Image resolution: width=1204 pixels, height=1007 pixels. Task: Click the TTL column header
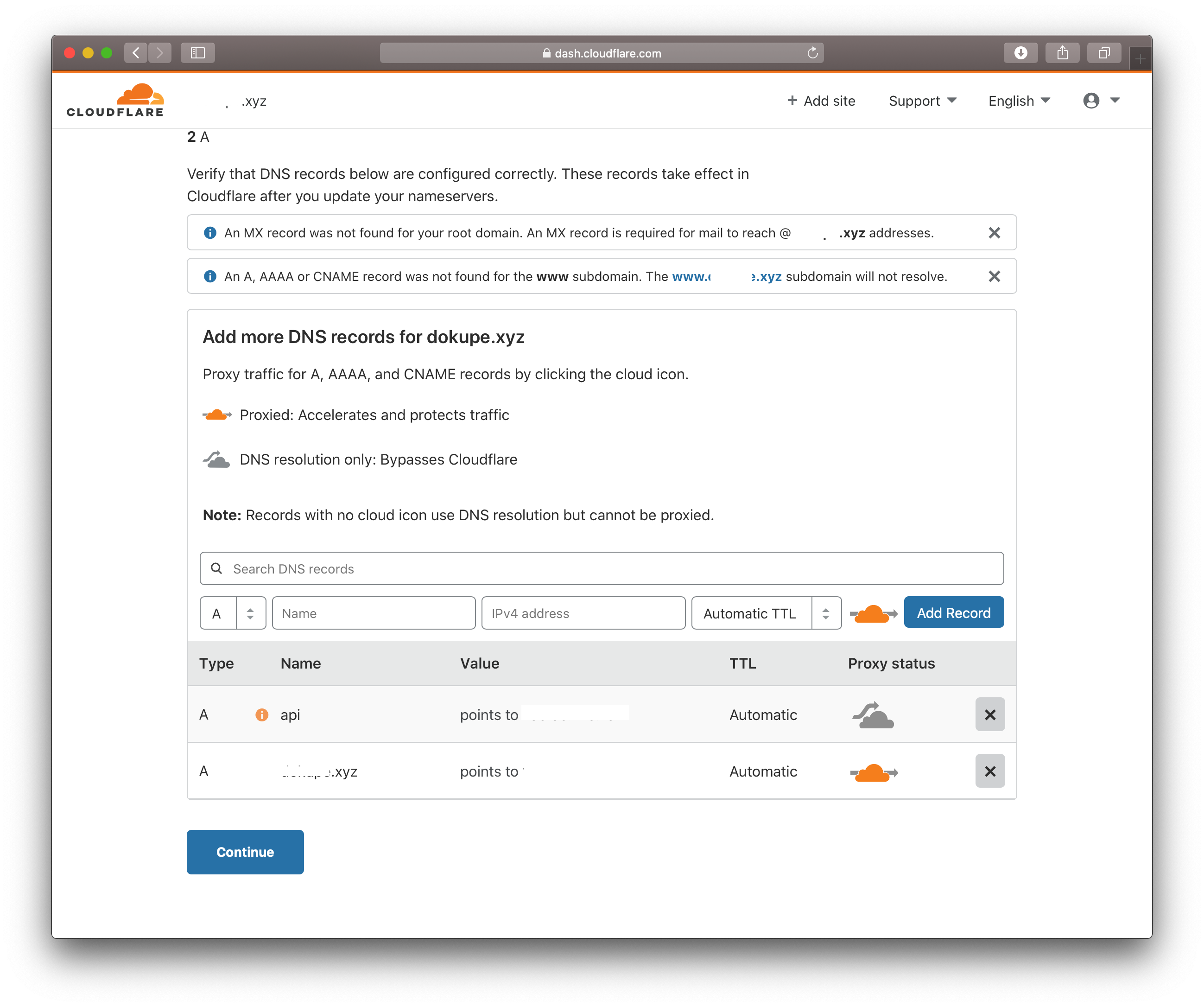click(742, 663)
